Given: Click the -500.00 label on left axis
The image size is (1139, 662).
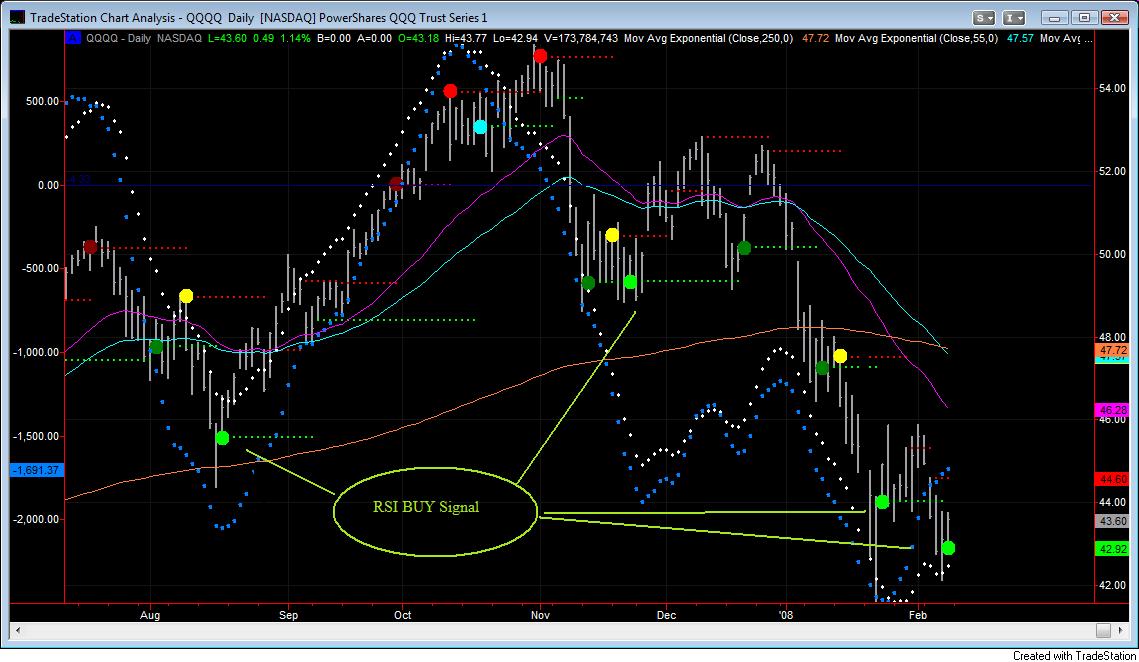Looking at the screenshot, I should (39, 268).
